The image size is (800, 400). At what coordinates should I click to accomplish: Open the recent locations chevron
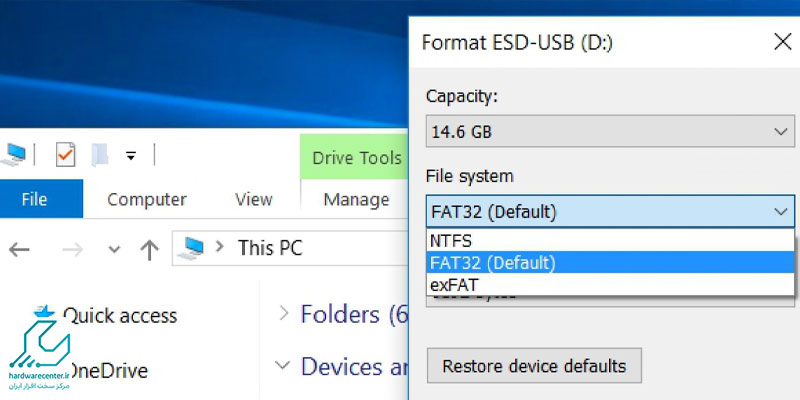click(113, 249)
